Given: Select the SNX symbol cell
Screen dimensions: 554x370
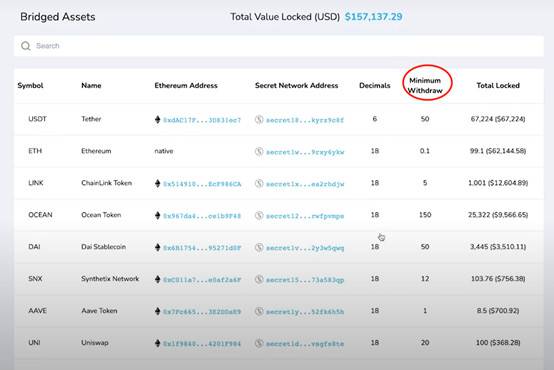Looking at the screenshot, I should (x=35, y=279).
